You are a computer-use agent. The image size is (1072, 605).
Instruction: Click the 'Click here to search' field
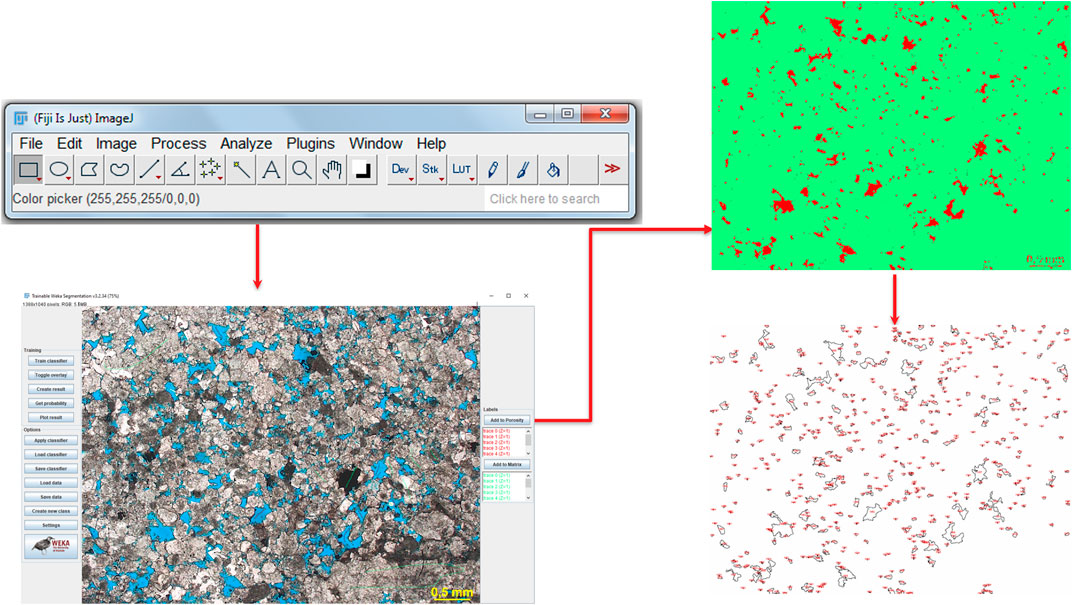(556, 199)
